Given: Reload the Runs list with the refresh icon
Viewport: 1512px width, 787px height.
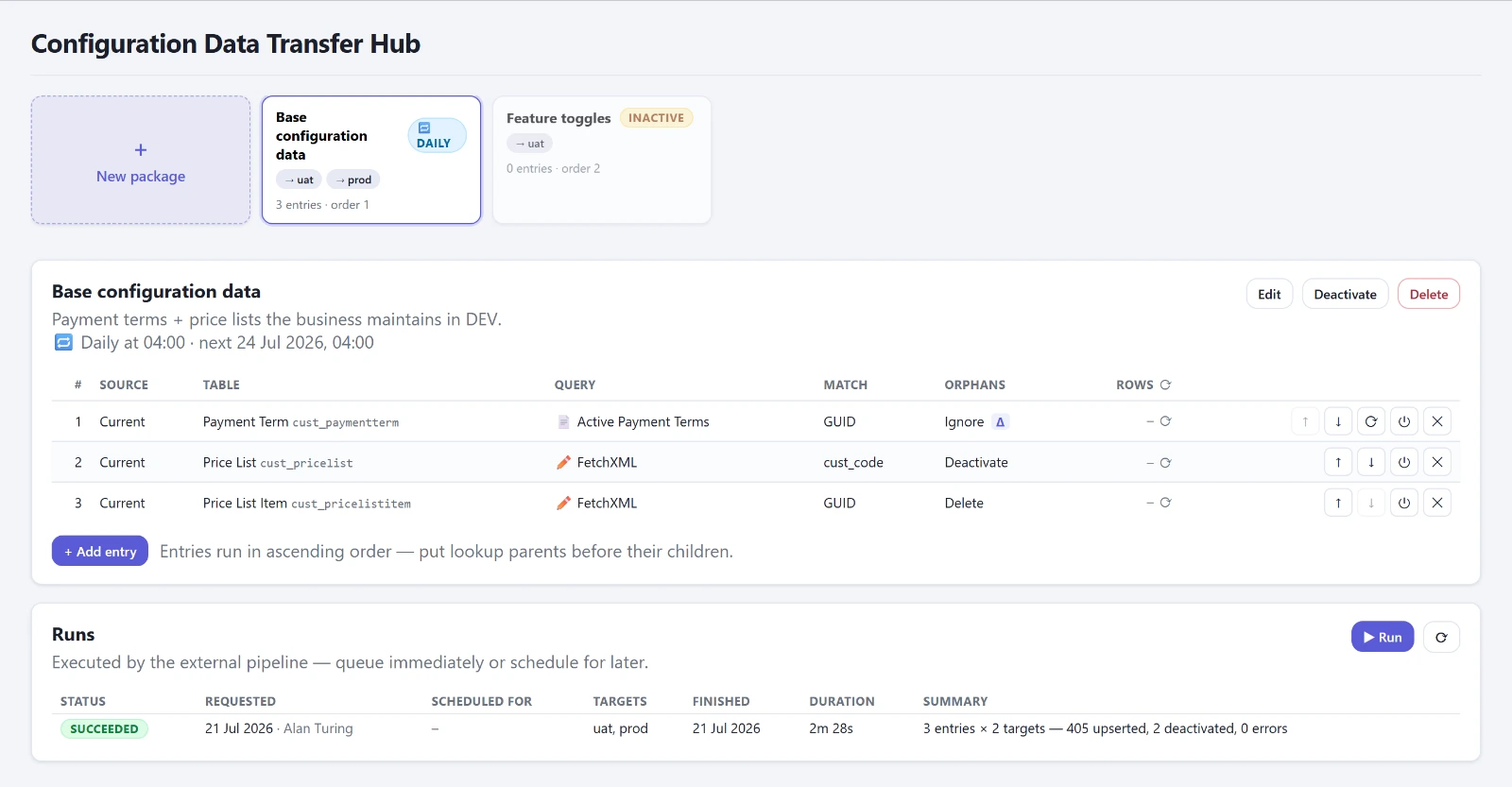Looking at the screenshot, I should tap(1441, 638).
